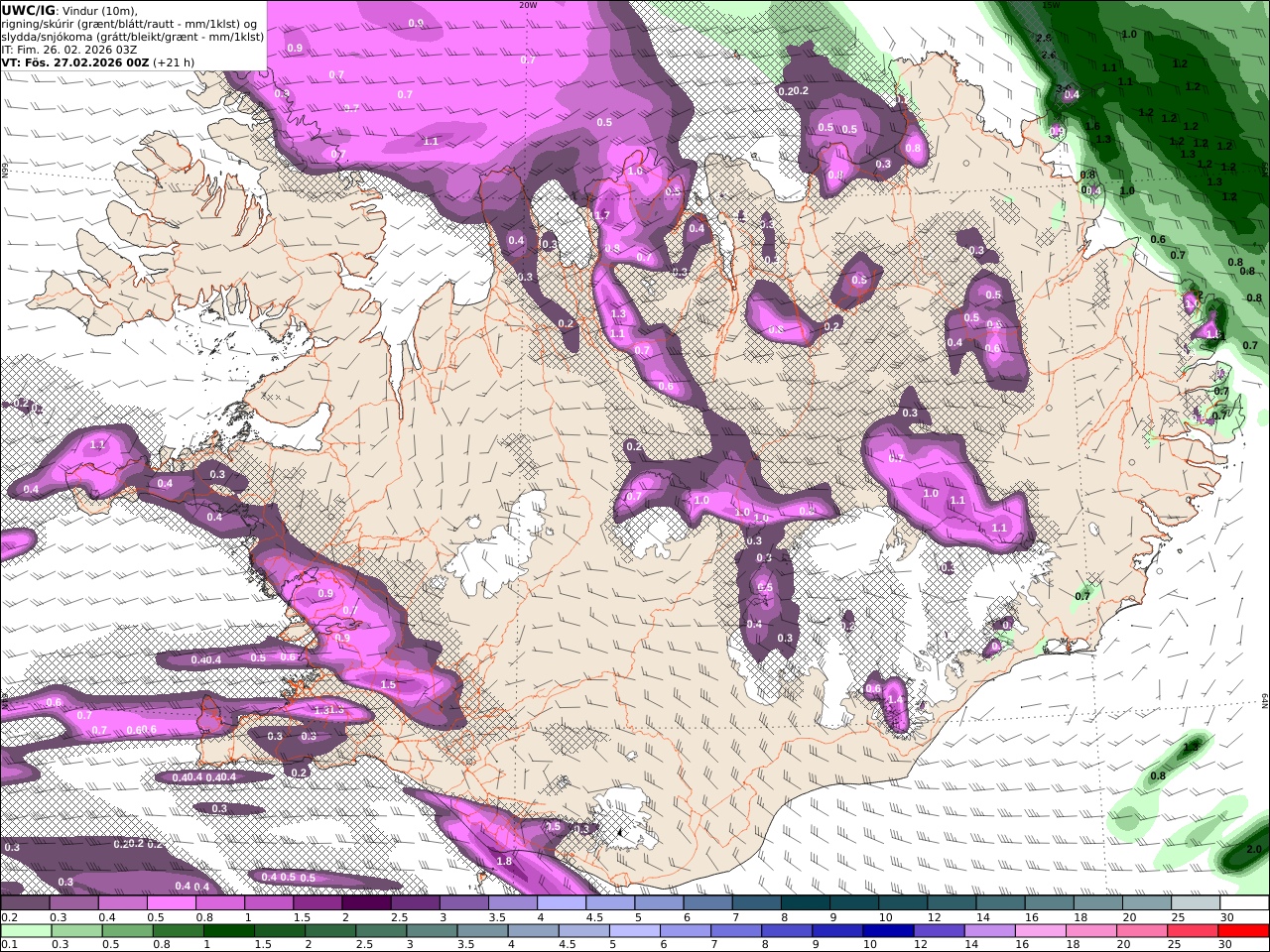The width and height of the screenshot is (1270, 952).
Task: Click the '0.1' label in lower legend
Action: 7,944
